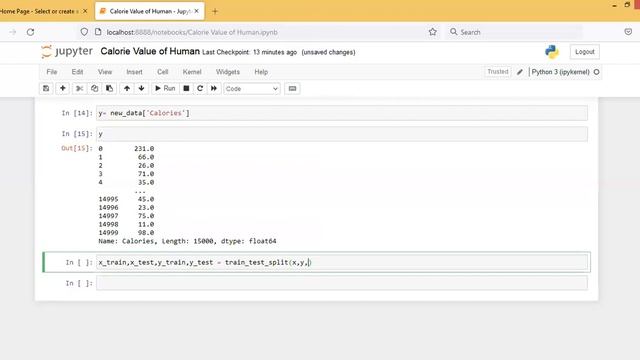
Task: Click the Jupyter logo
Action: tap(67, 51)
